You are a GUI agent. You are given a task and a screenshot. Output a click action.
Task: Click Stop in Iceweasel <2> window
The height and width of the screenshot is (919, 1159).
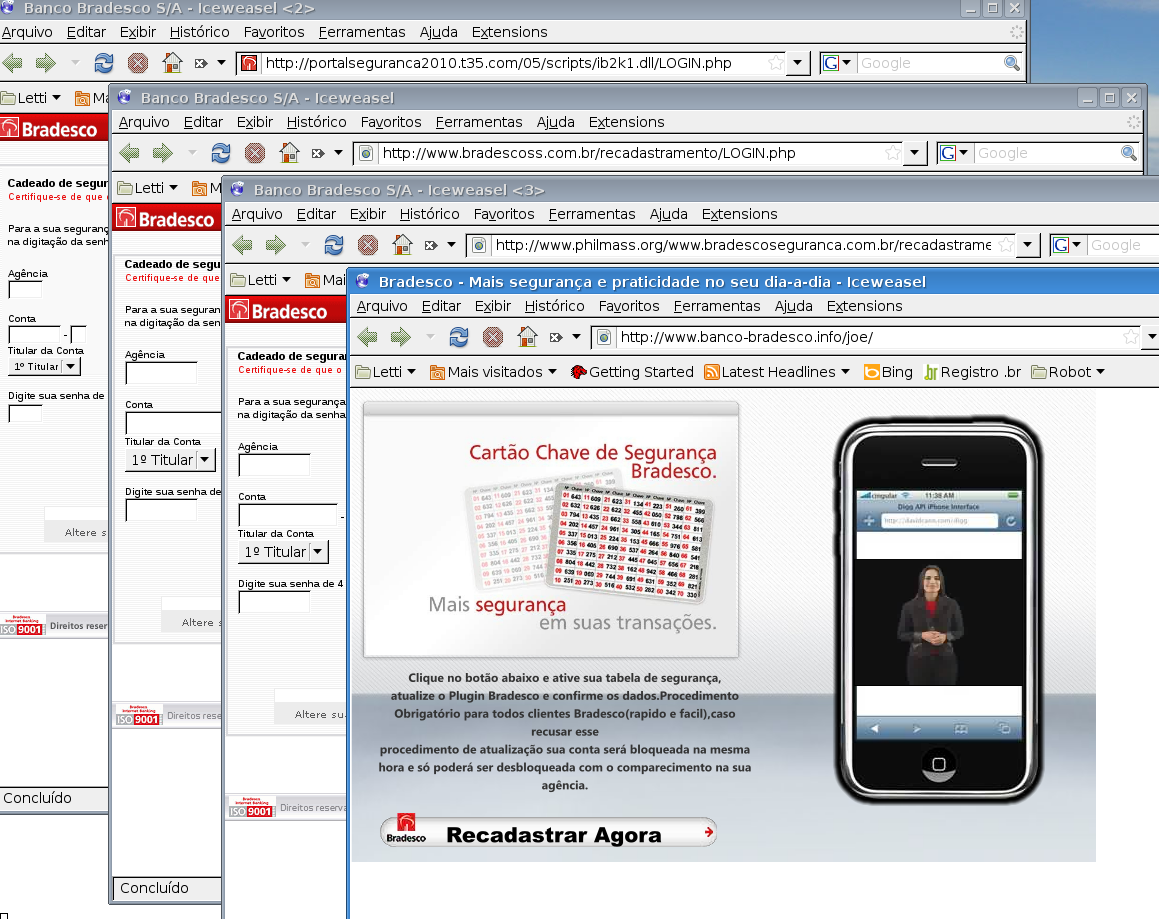coord(138,63)
